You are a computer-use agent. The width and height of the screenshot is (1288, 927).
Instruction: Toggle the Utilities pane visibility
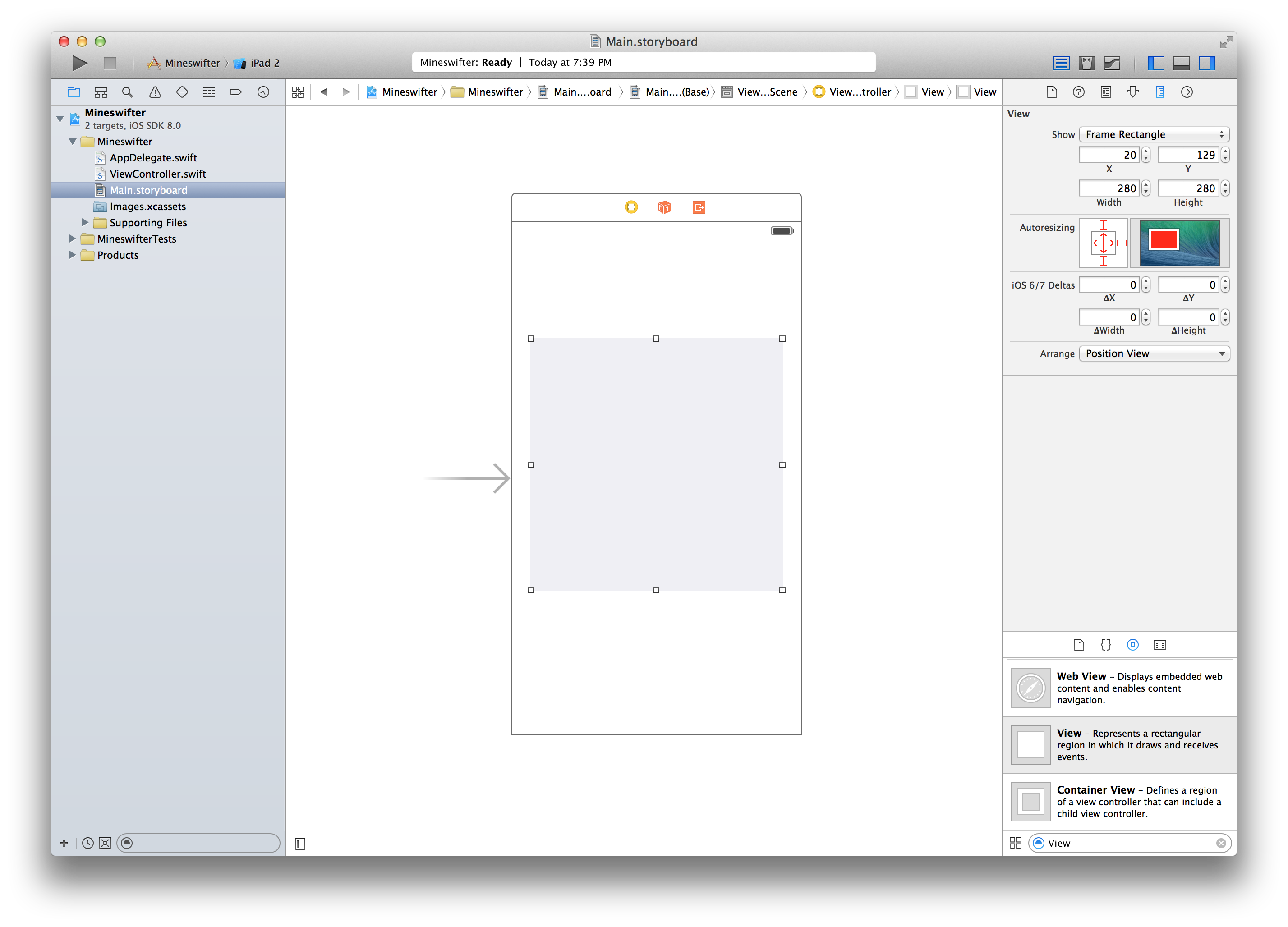tap(1207, 63)
